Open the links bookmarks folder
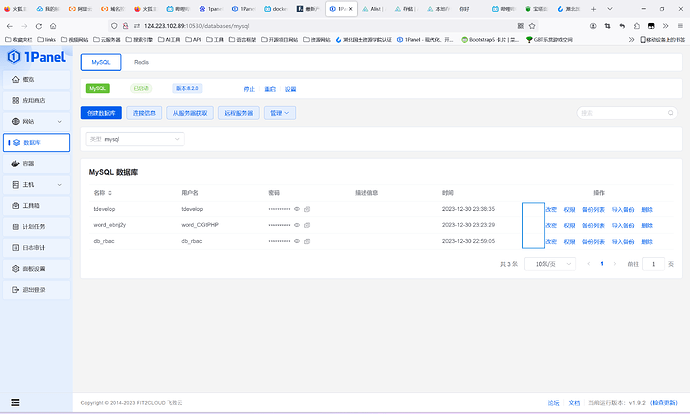The width and height of the screenshot is (690, 414). (47, 40)
